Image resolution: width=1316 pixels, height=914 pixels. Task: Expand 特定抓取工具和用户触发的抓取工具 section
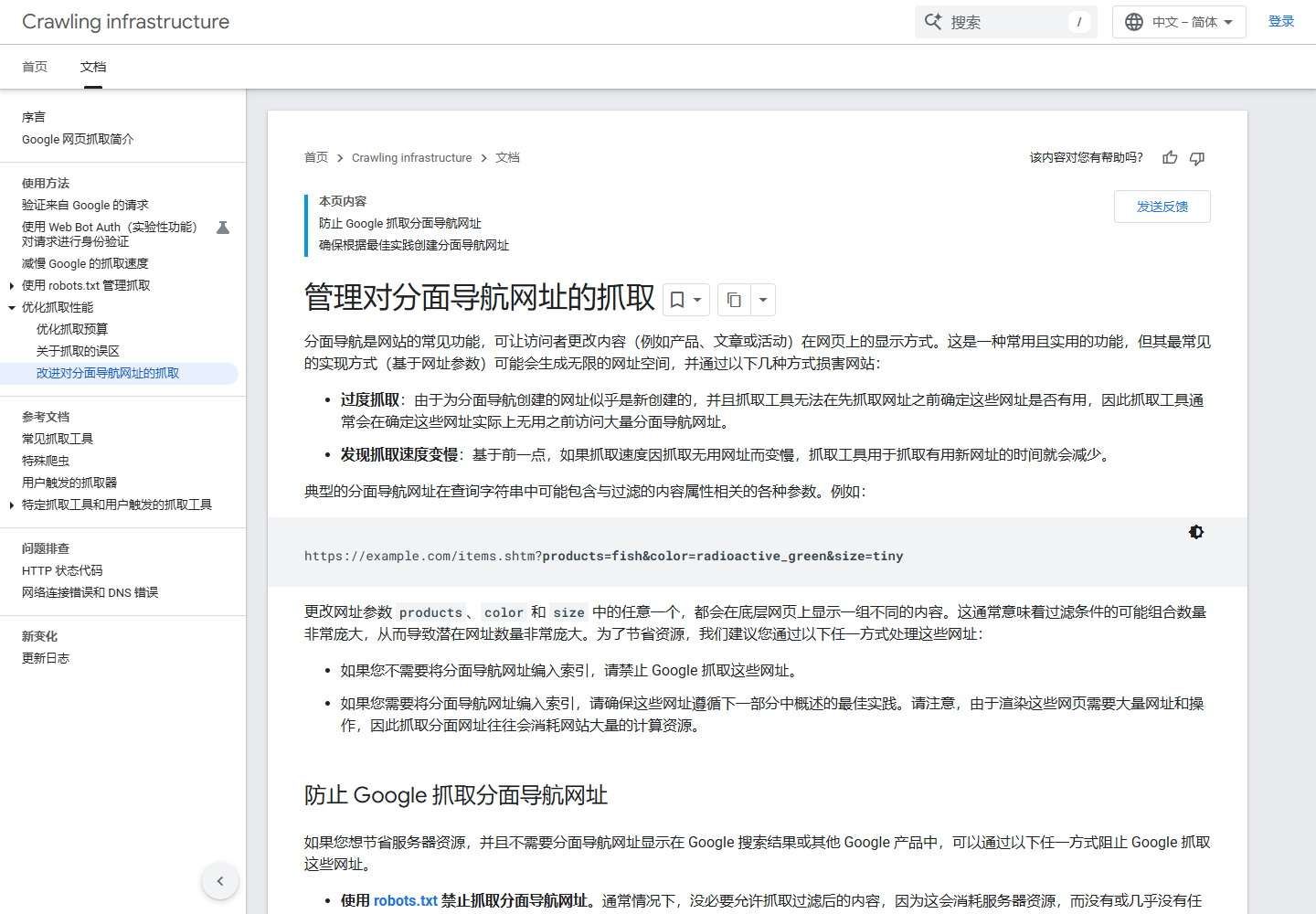pyautogui.click(x=11, y=505)
